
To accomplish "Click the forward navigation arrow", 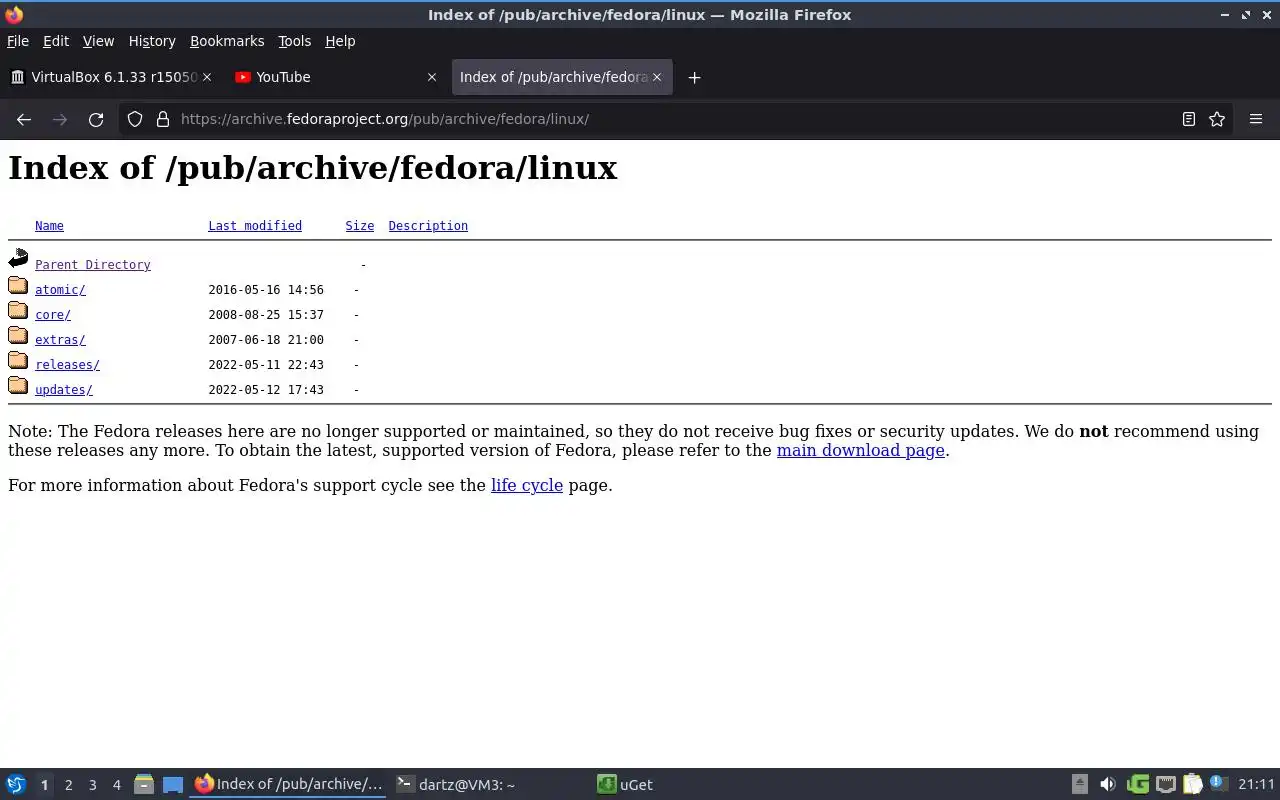I will tap(60, 119).
